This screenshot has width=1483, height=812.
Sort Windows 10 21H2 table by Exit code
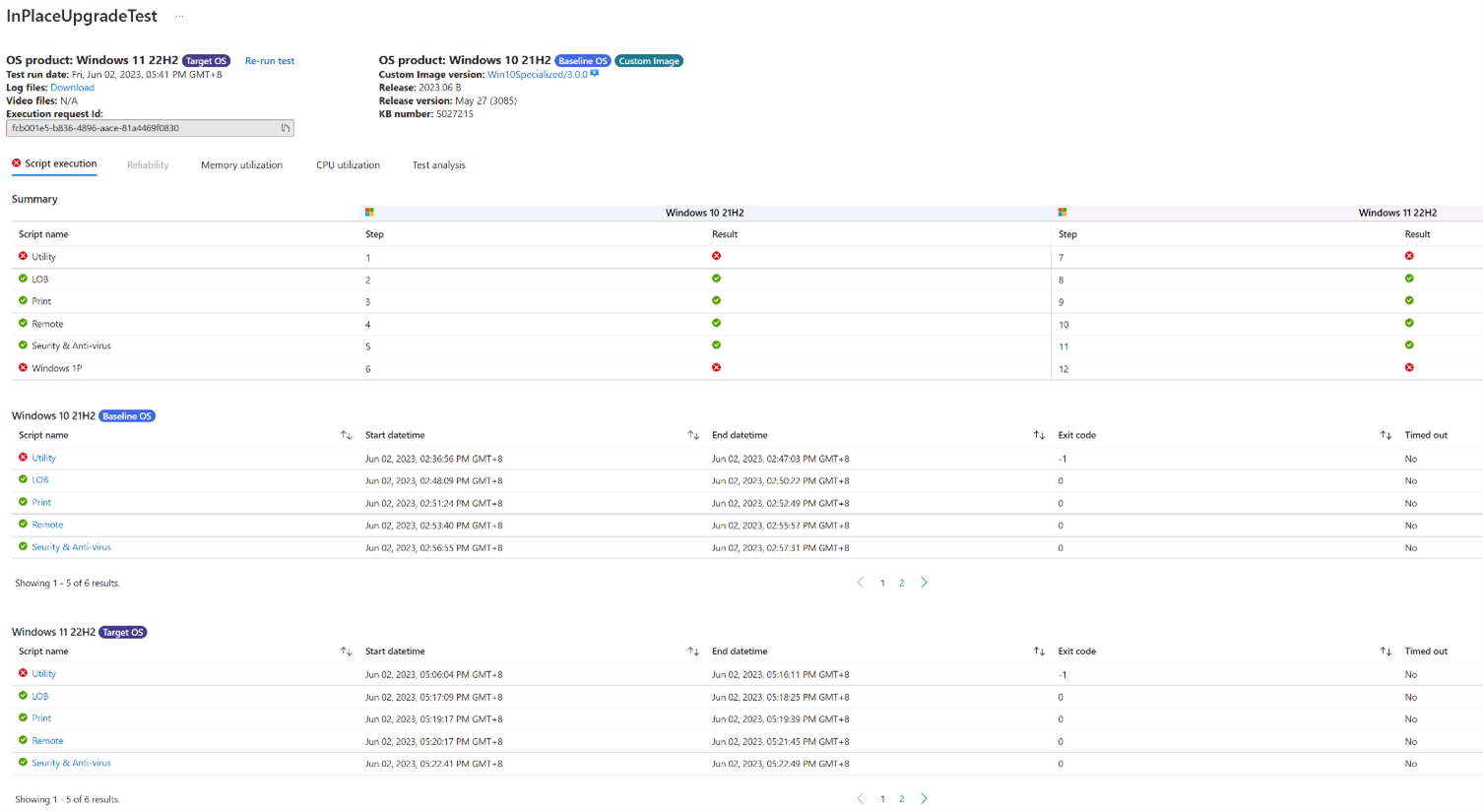click(1386, 435)
